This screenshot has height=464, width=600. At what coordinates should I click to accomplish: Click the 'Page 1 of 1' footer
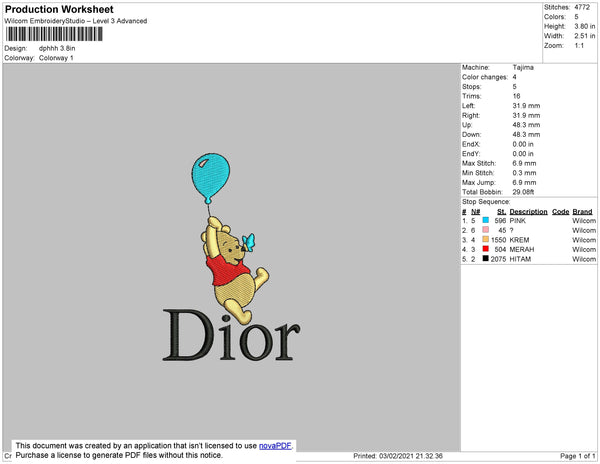tap(578, 456)
